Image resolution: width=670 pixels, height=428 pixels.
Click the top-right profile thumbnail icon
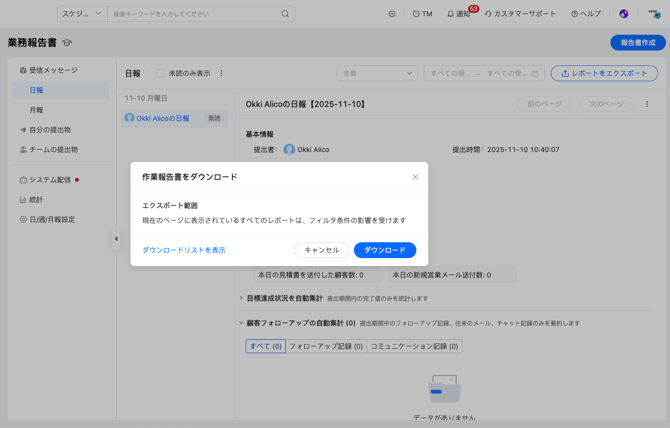click(654, 14)
